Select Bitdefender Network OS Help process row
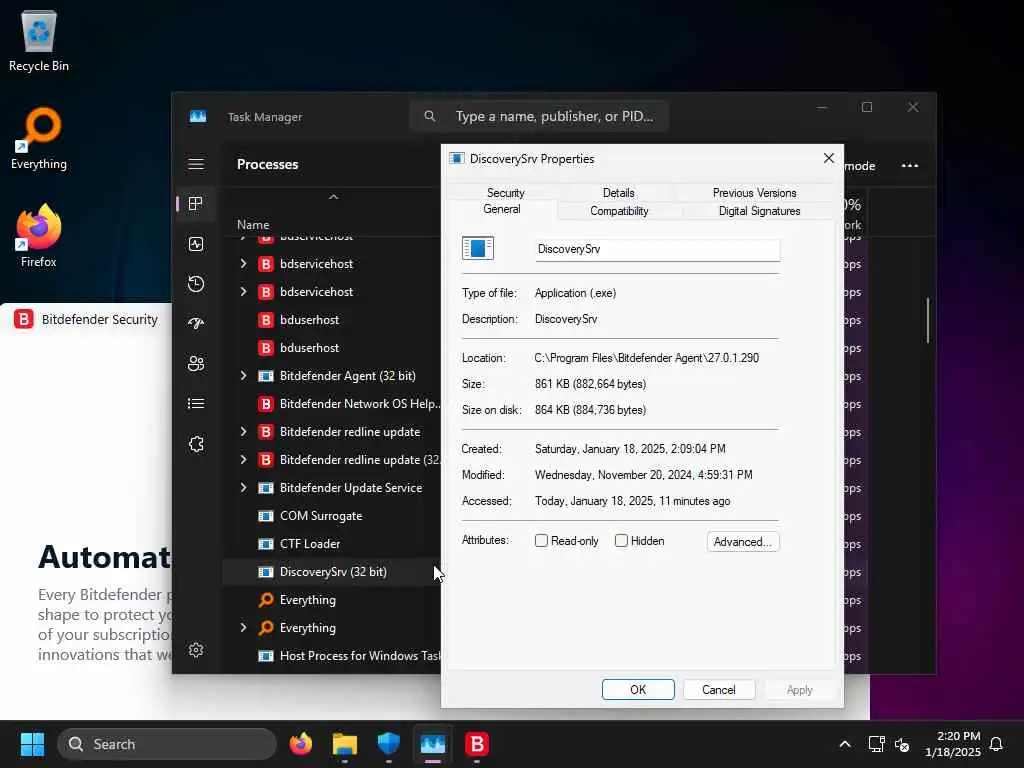The width and height of the screenshot is (1024, 768). (331, 404)
